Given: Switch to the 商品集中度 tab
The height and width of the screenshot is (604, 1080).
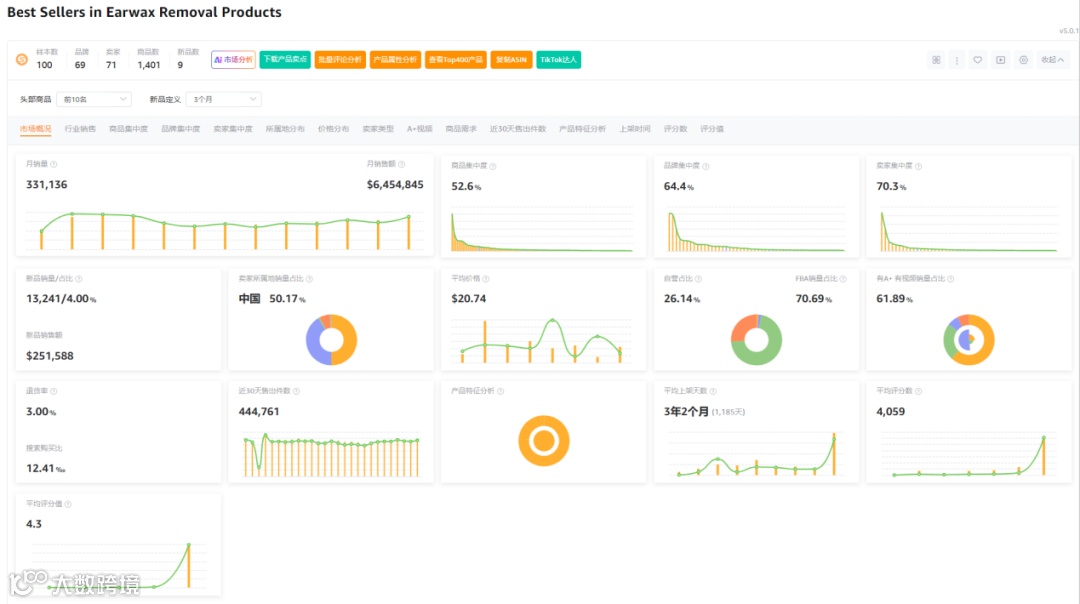Looking at the screenshot, I should (x=128, y=129).
